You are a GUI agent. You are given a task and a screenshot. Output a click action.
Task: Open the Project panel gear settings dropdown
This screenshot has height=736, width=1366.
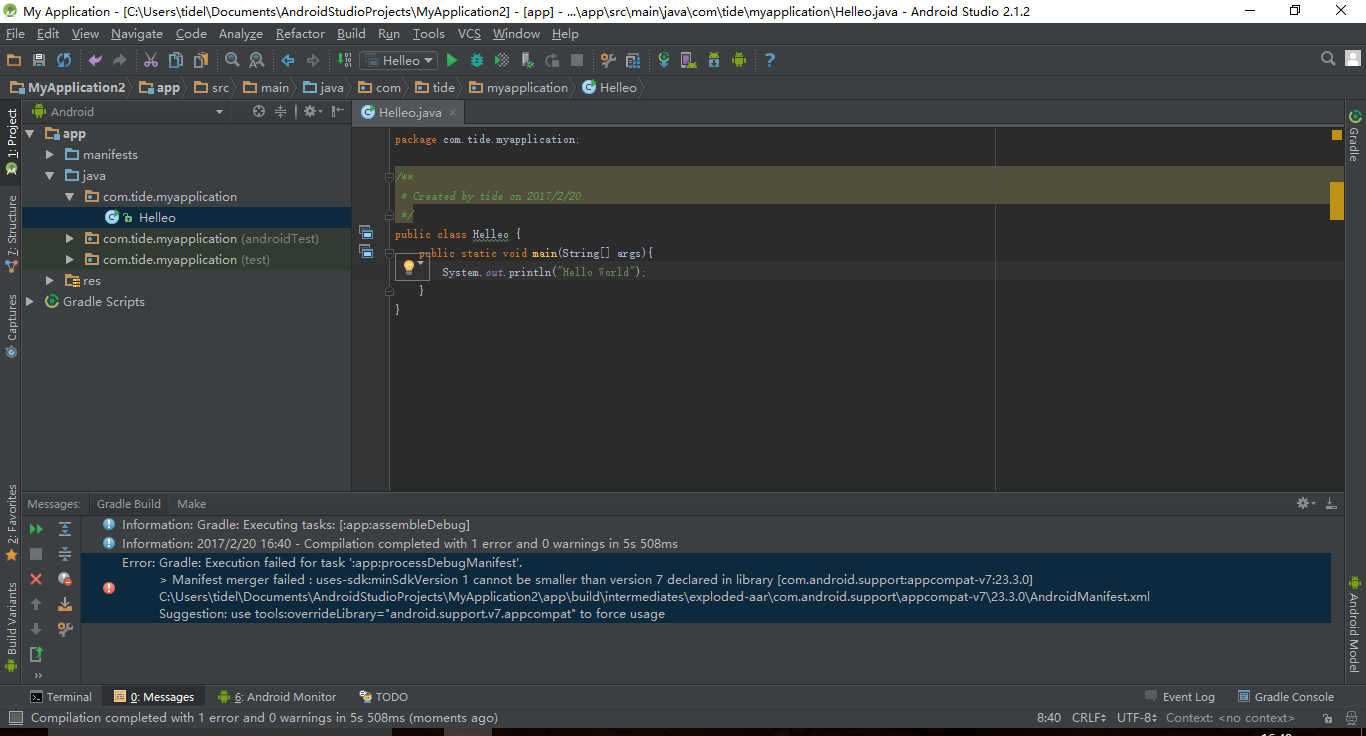[312, 111]
